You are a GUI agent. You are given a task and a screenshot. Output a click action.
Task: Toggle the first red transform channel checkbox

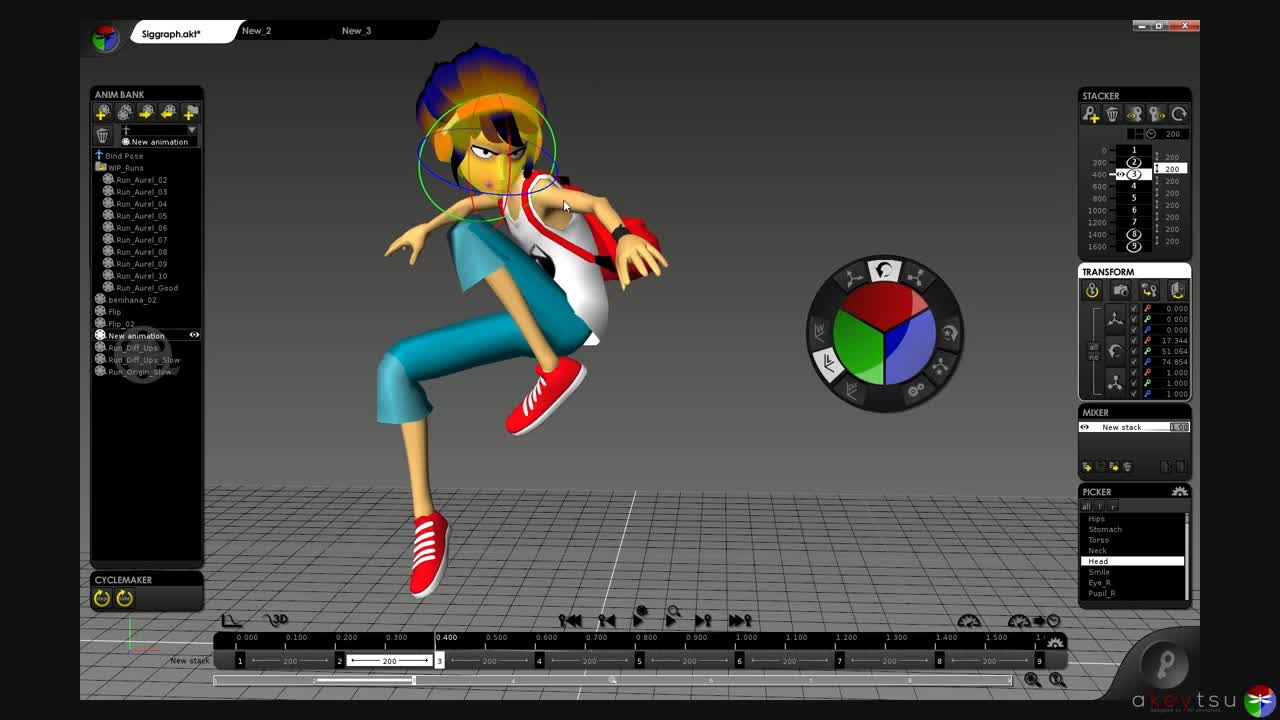pyautogui.click(x=1134, y=308)
